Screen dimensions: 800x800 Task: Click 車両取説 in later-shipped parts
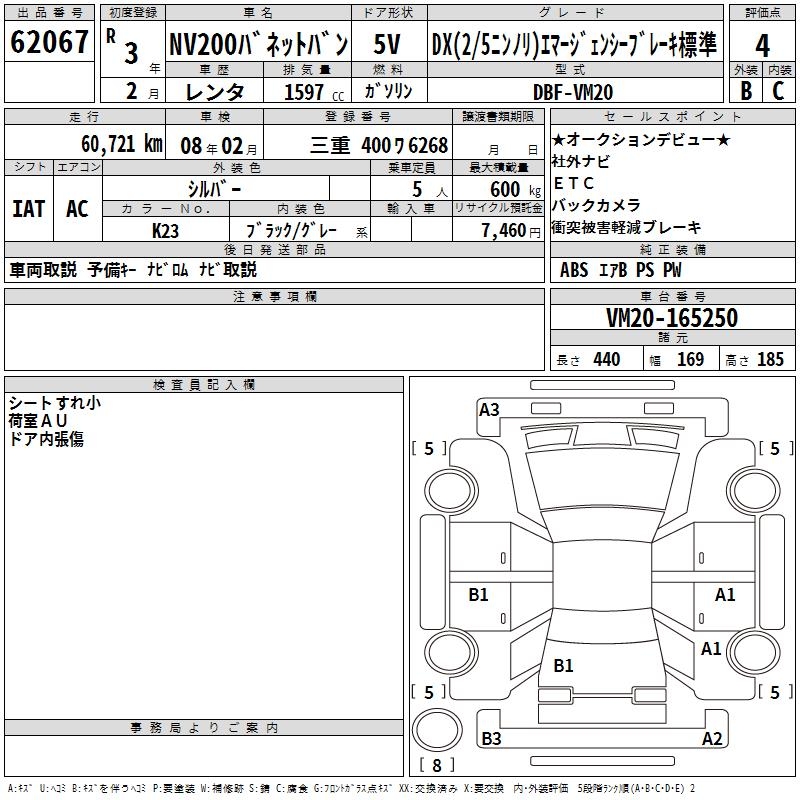[x=43, y=269]
